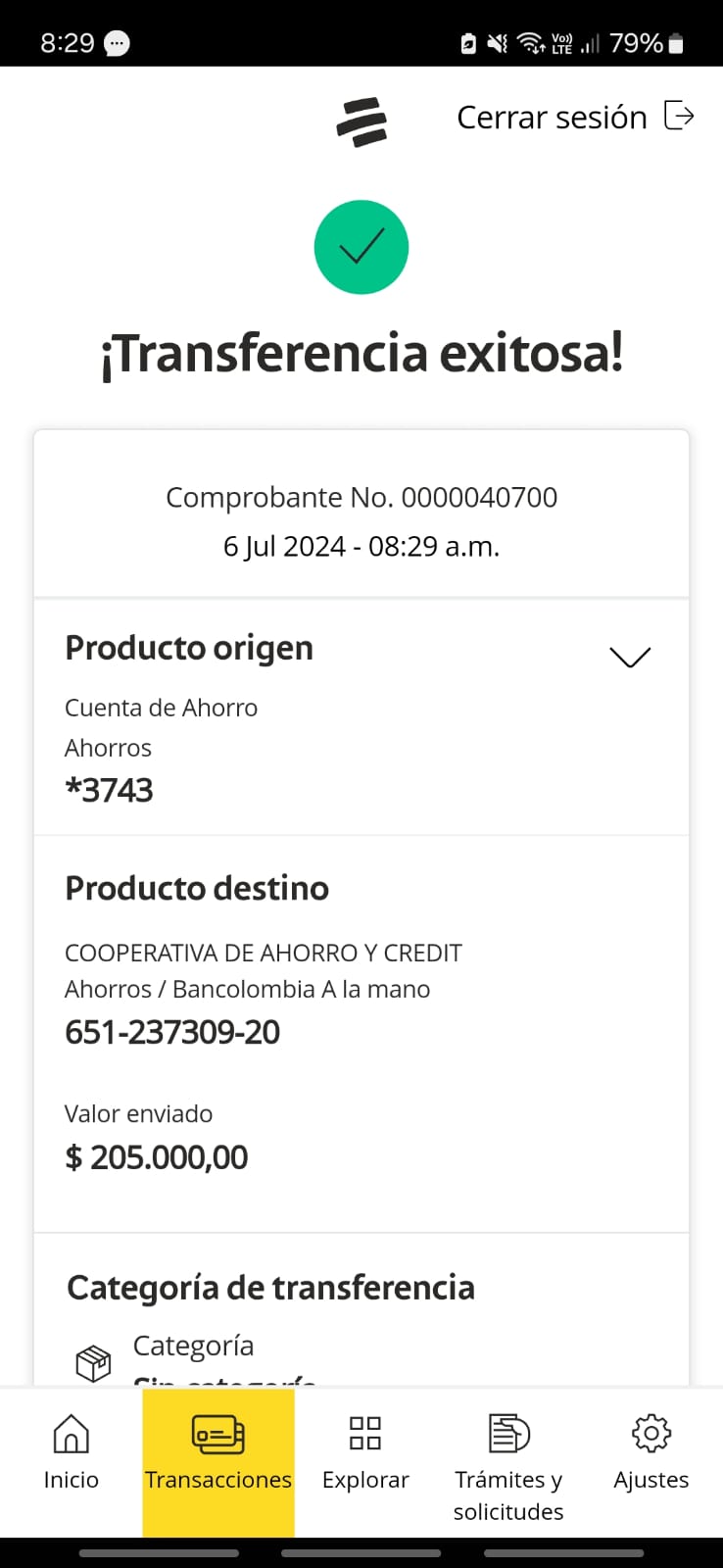Tap the Transacciones tab label
The width and height of the screenshot is (723, 1568).
[217, 1480]
